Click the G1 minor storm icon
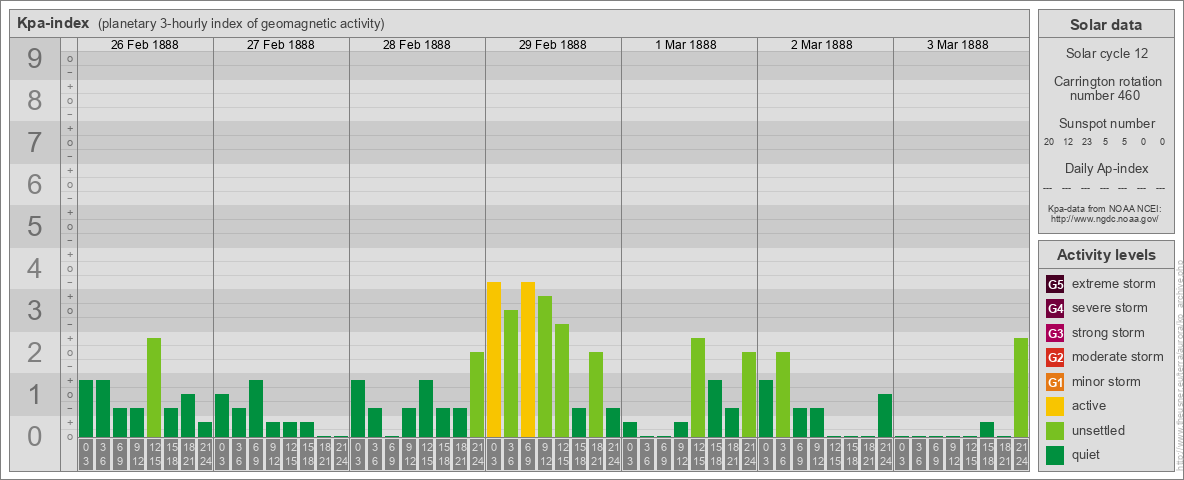Image resolution: width=1184 pixels, height=480 pixels. (x=1055, y=382)
